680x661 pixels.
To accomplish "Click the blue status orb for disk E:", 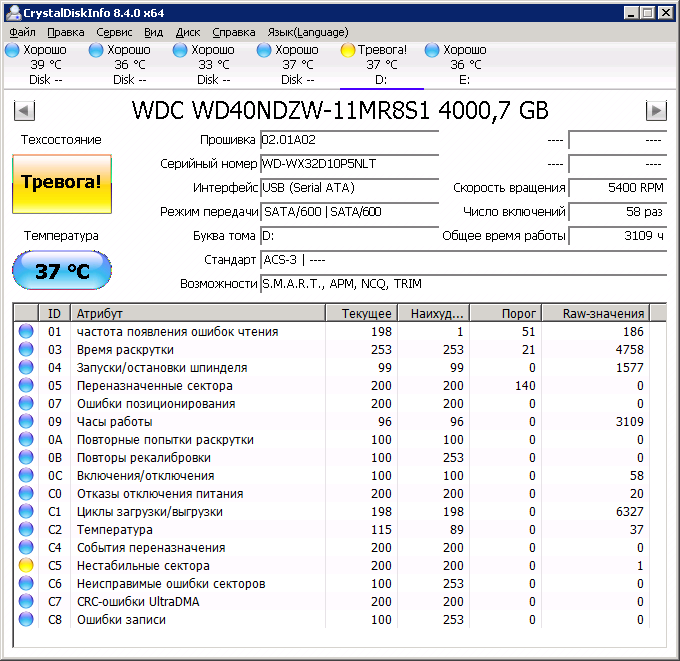I will click(x=432, y=50).
